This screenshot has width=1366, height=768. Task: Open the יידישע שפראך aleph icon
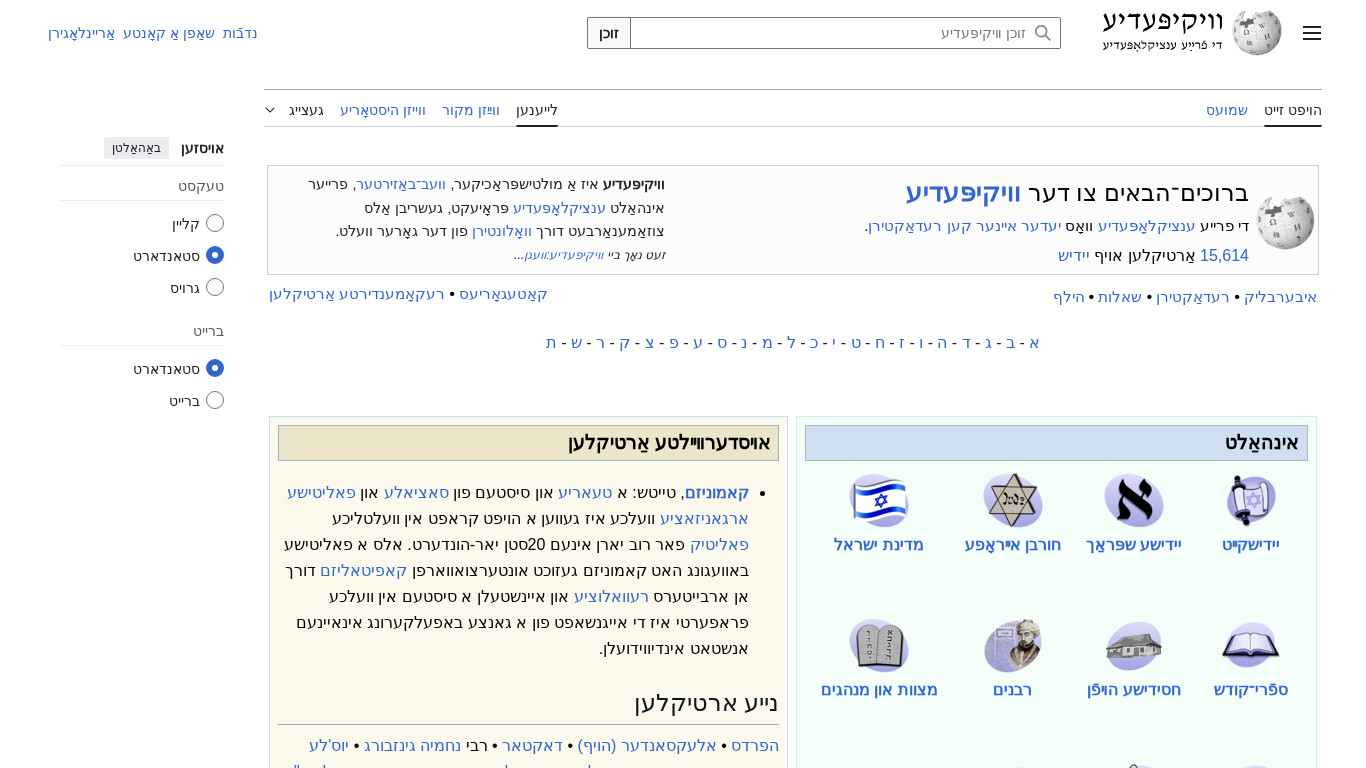1134,500
